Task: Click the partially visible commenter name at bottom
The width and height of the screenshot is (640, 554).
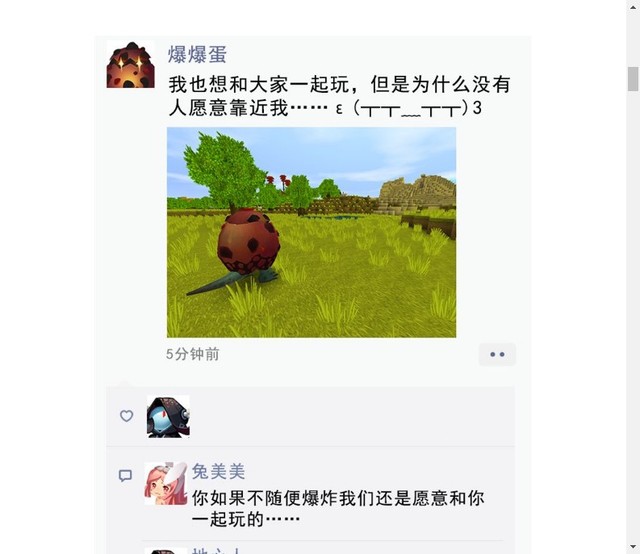Action: [216, 551]
